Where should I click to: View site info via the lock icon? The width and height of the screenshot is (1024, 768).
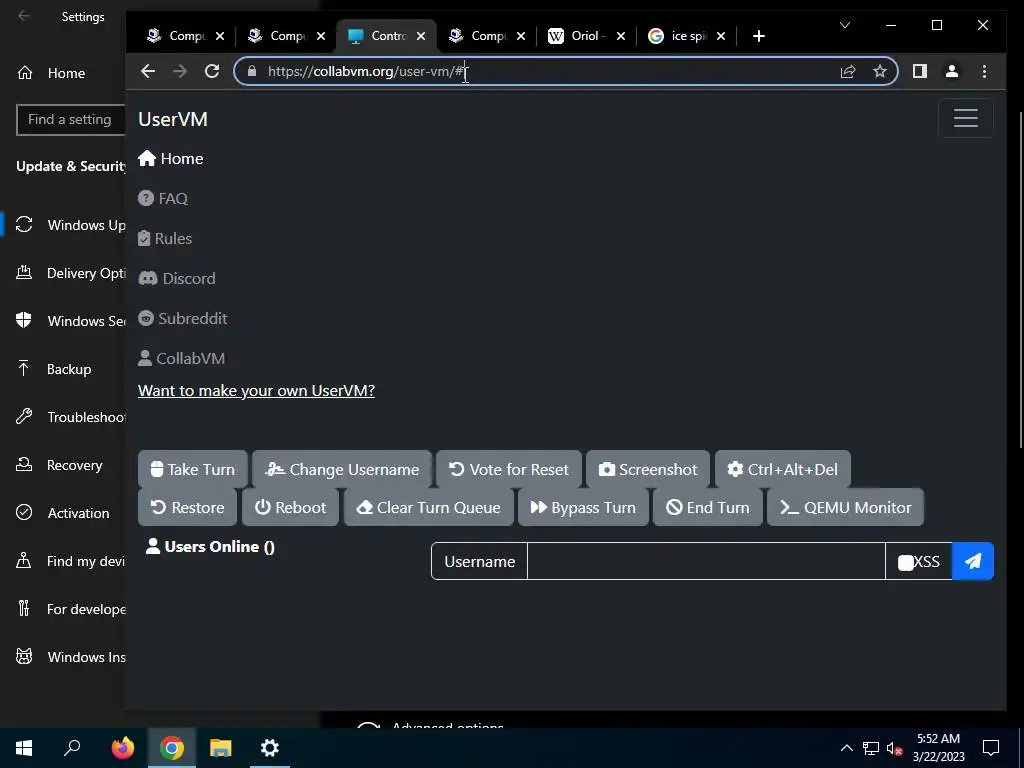252,71
